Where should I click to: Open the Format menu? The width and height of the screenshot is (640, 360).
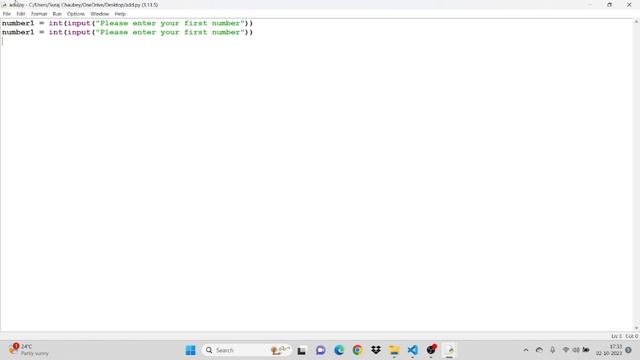[x=39, y=14]
